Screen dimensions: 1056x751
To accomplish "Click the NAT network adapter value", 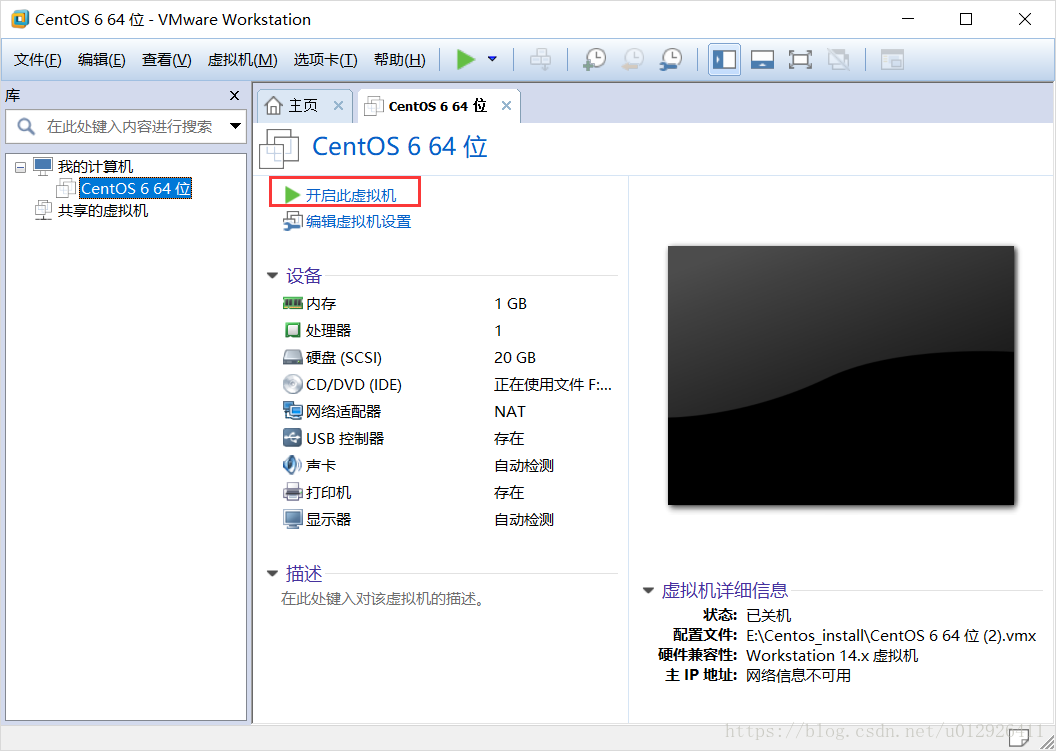I will (x=510, y=412).
